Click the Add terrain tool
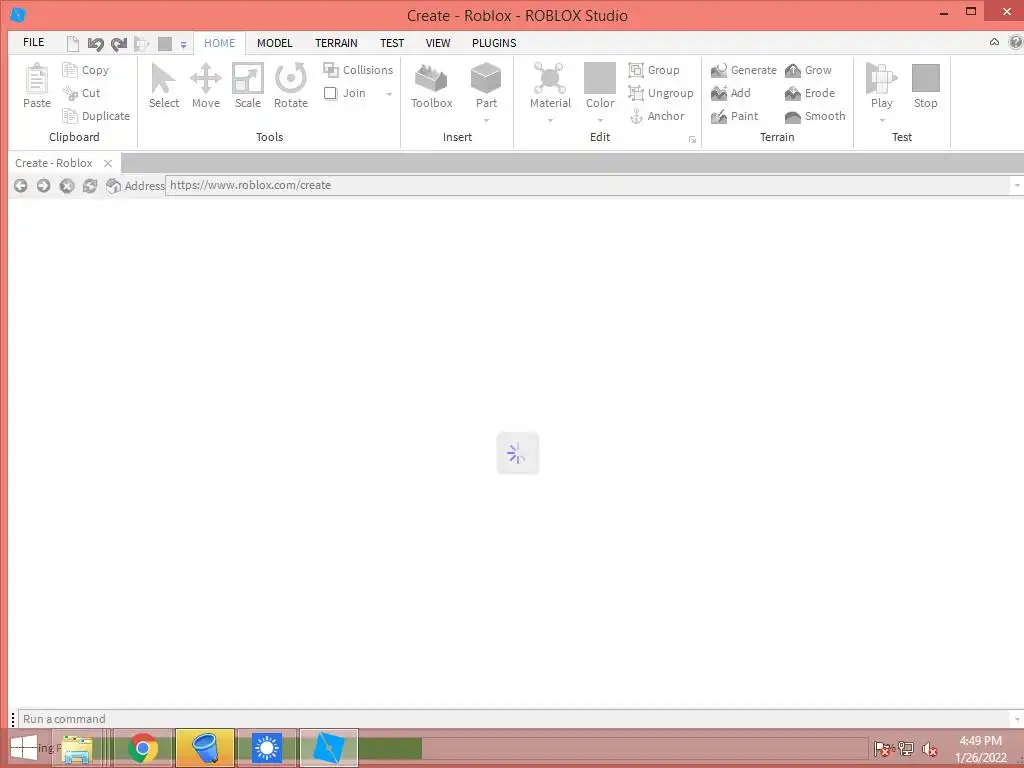Viewport: 1024px width, 768px height. click(731, 93)
